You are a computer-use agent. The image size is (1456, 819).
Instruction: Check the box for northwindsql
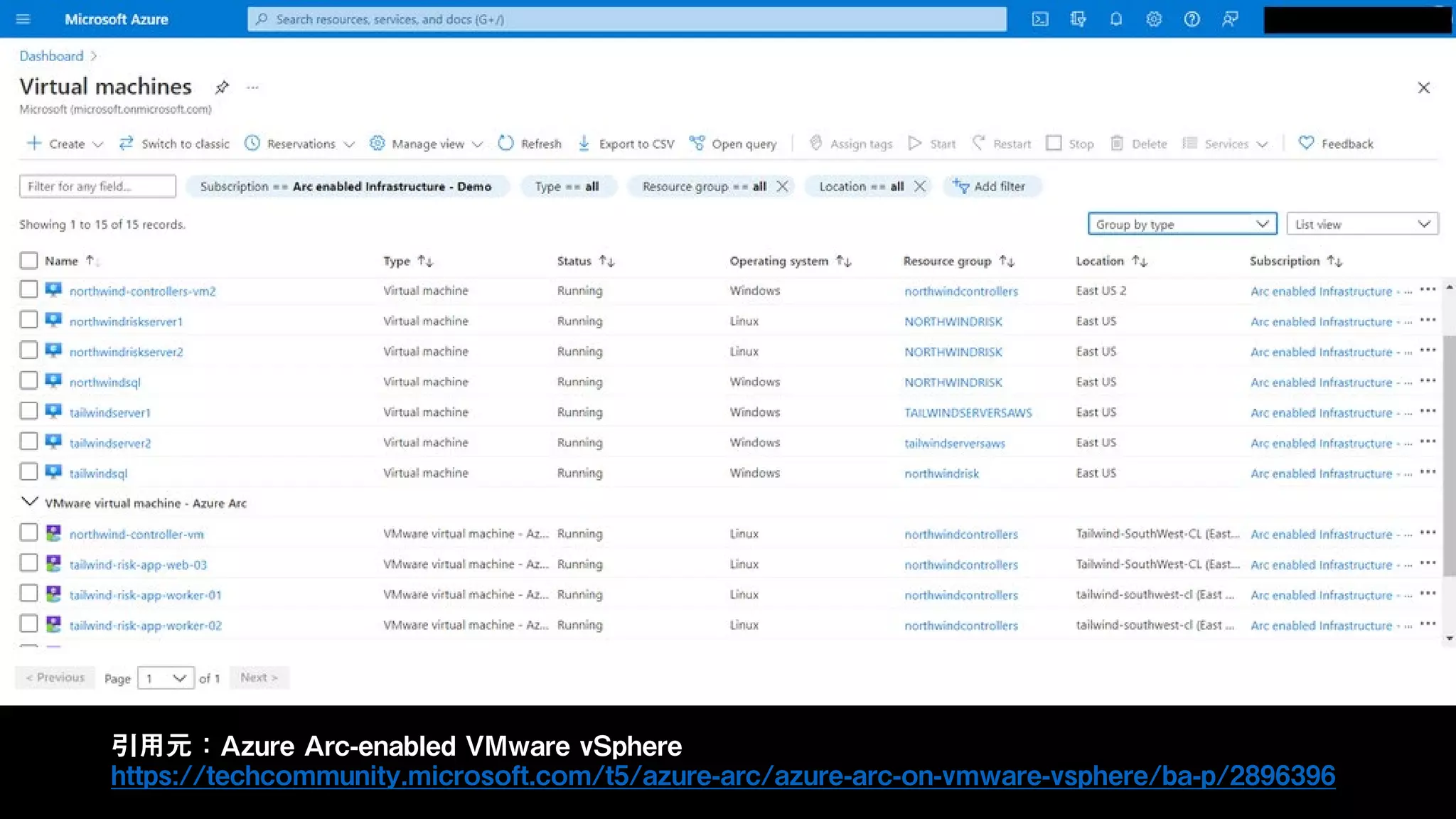click(x=28, y=380)
